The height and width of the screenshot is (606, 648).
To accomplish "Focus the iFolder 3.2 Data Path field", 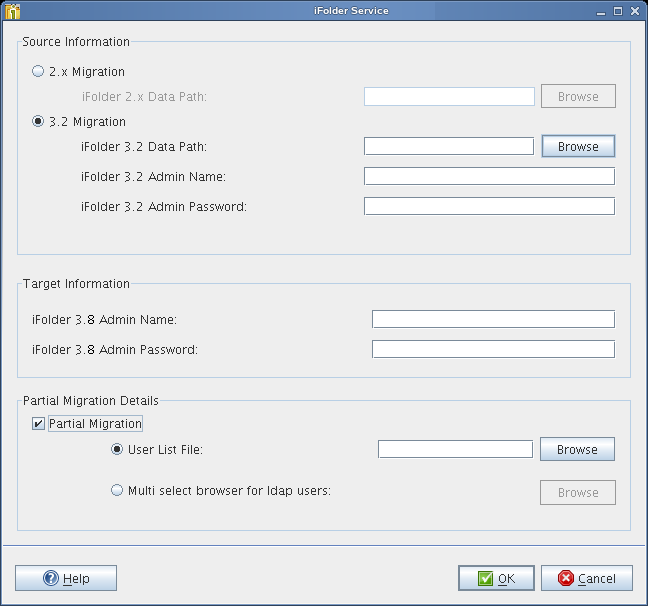I will pyautogui.click(x=449, y=146).
